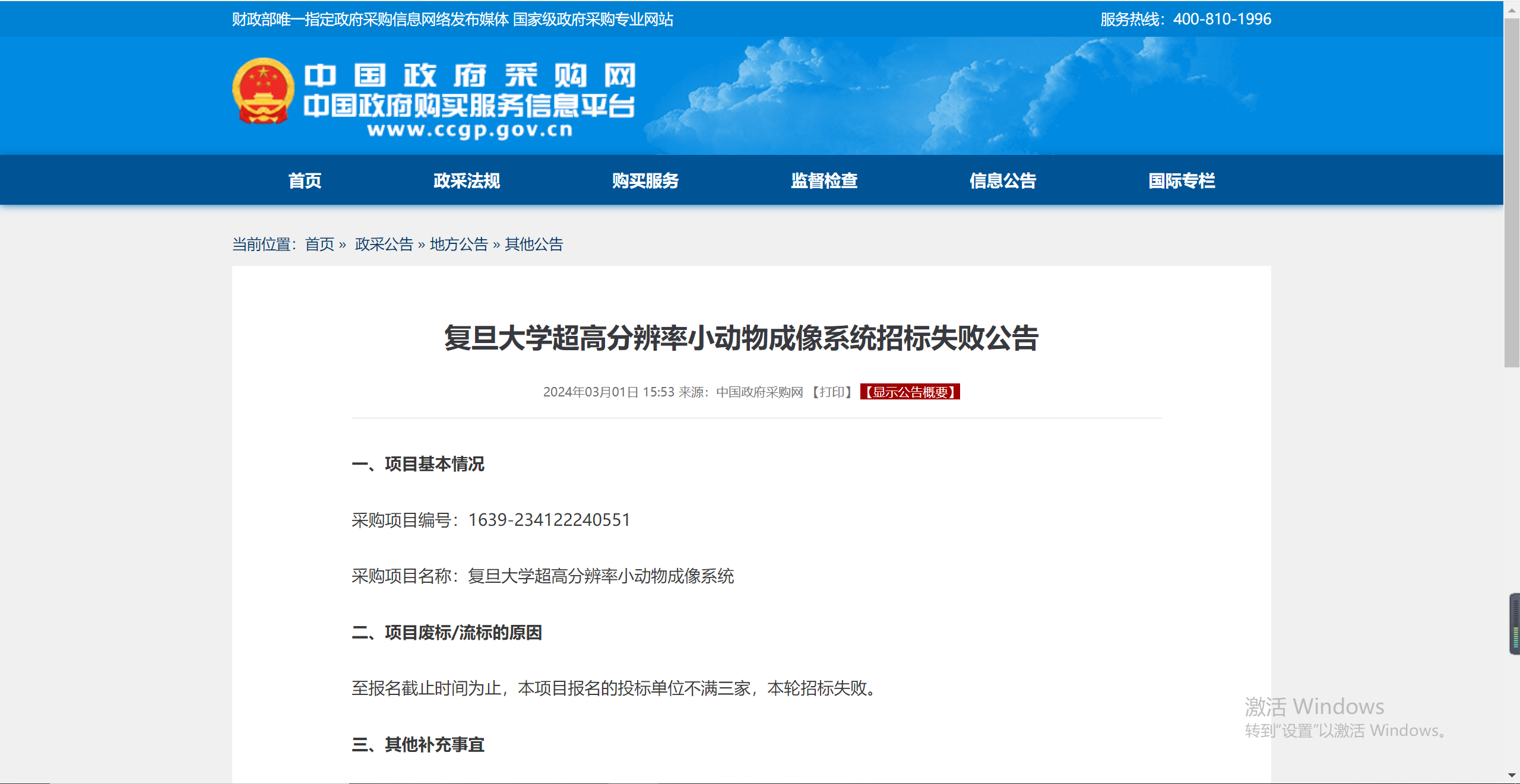1520x784 pixels.
Task: Click the publish date 2024年03月01日 15:53
Action: click(609, 392)
